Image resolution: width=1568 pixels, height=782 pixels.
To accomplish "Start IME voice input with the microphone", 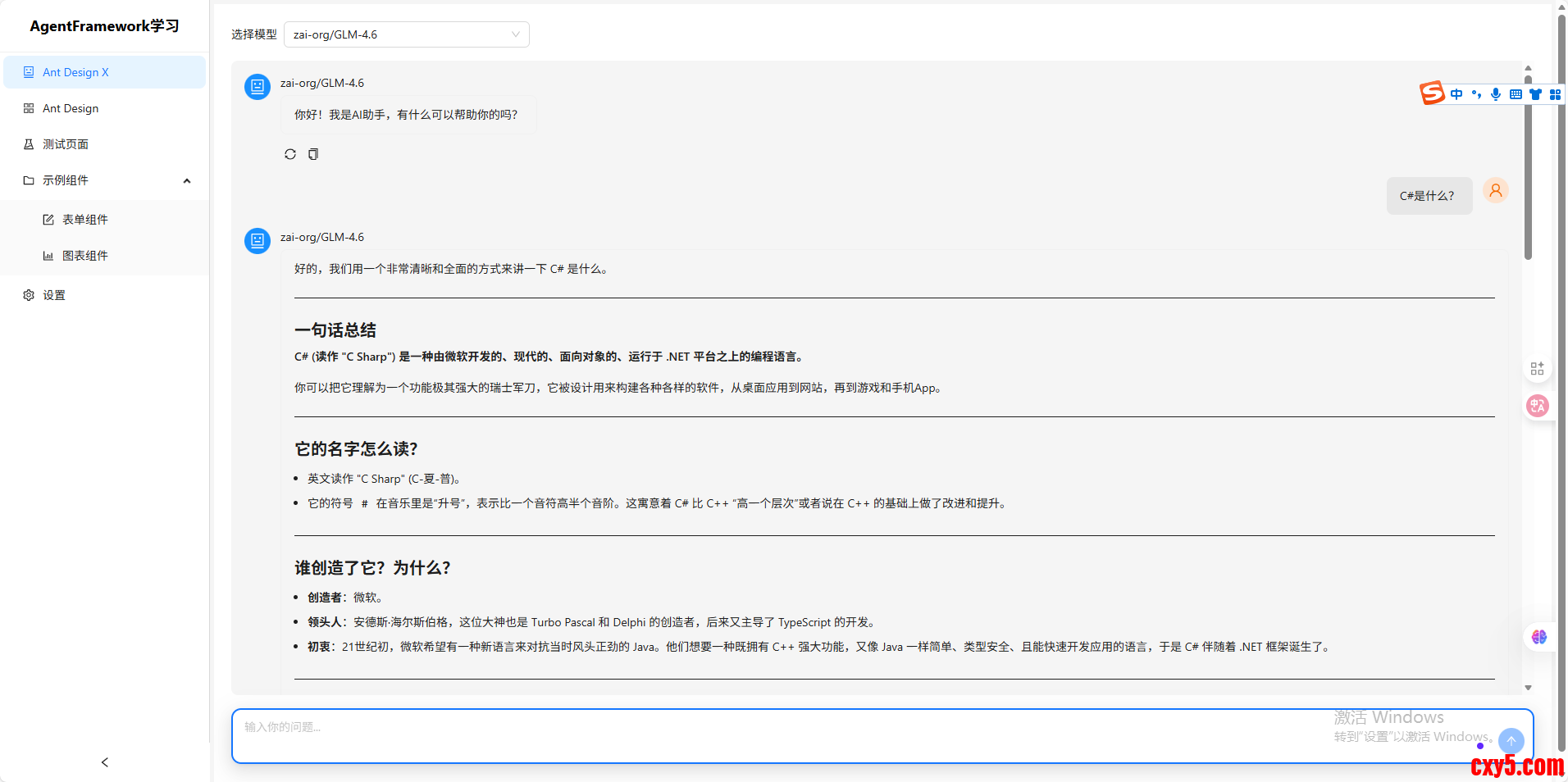I will click(x=1496, y=94).
